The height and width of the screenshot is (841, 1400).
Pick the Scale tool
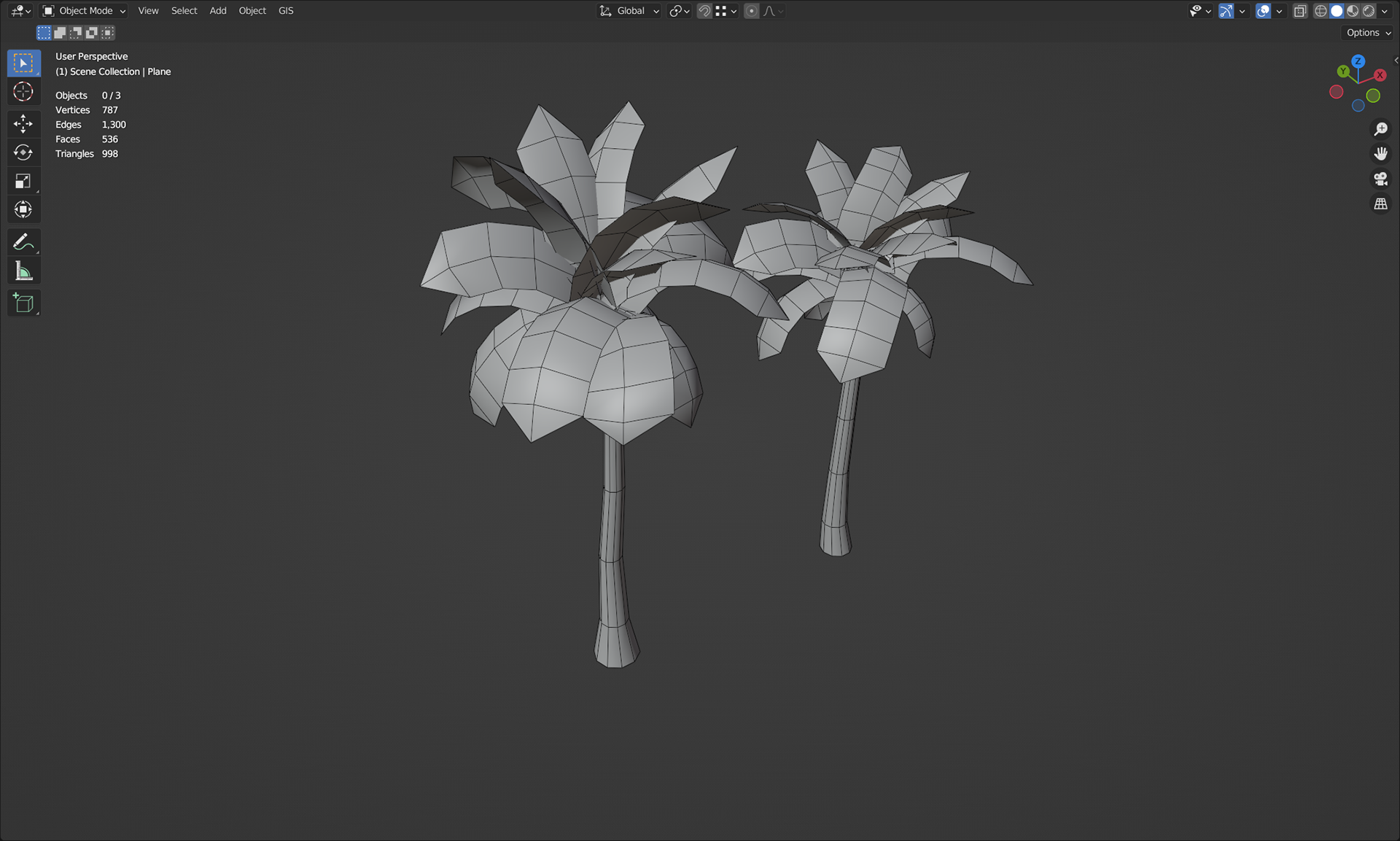click(x=23, y=181)
